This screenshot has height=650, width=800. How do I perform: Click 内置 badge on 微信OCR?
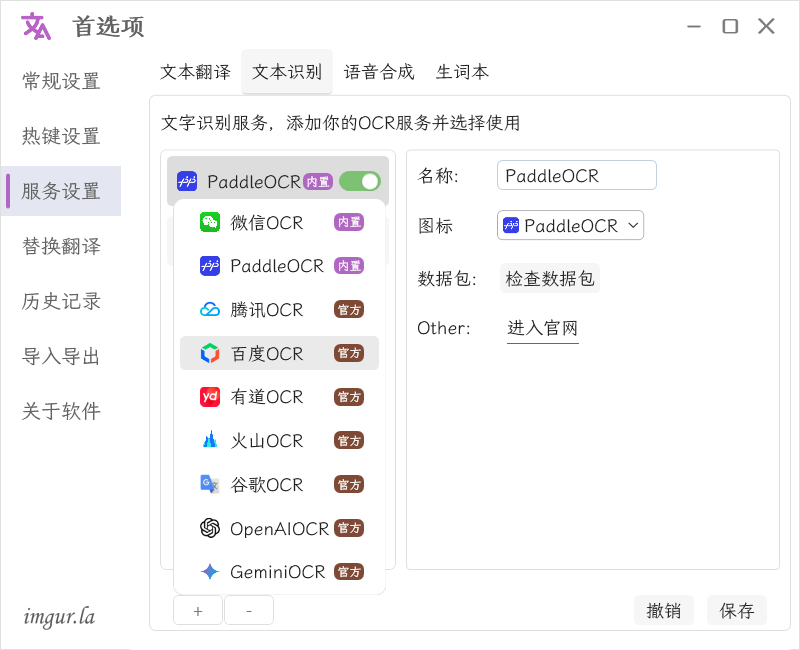point(349,222)
